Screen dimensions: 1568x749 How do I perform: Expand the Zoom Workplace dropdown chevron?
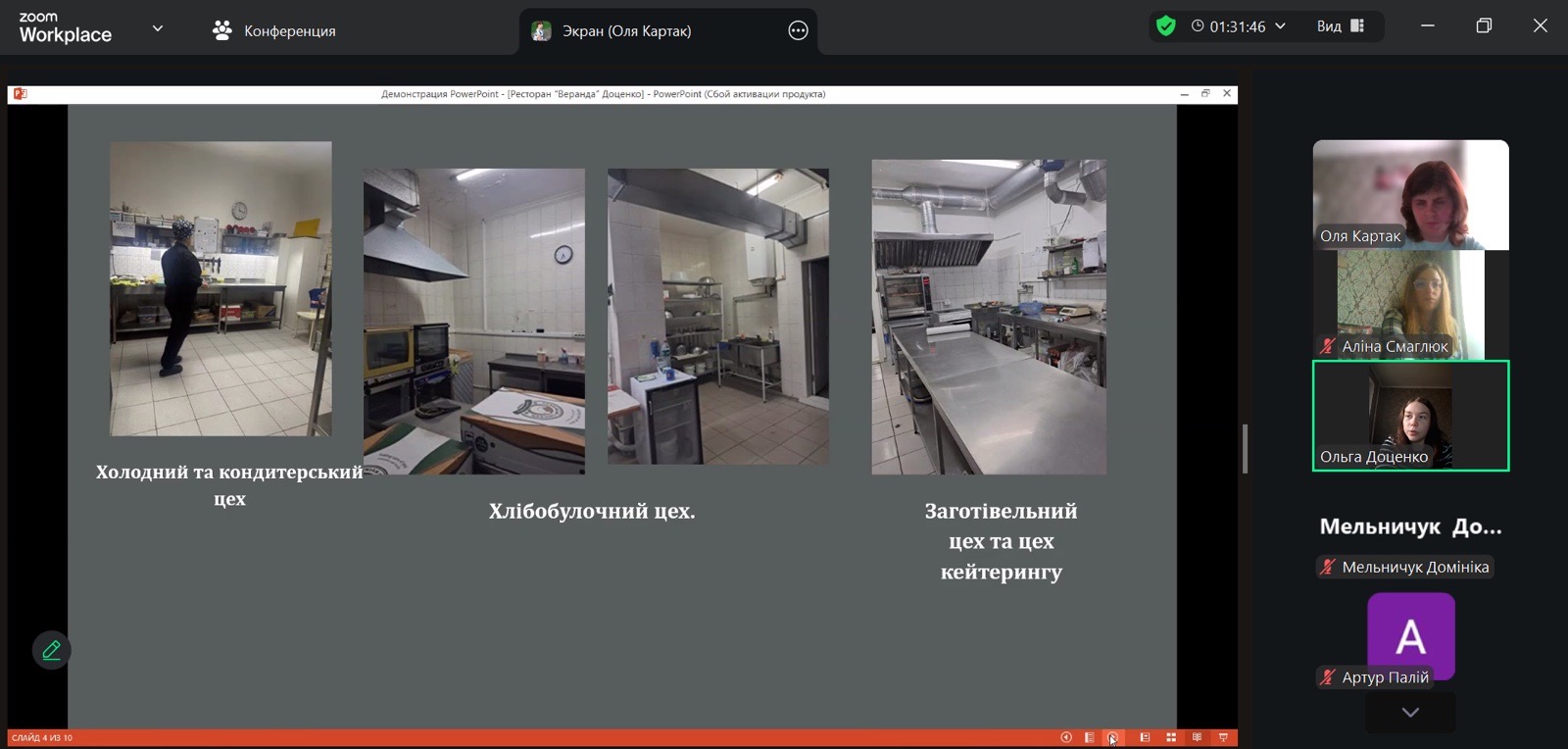click(x=158, y=28)
